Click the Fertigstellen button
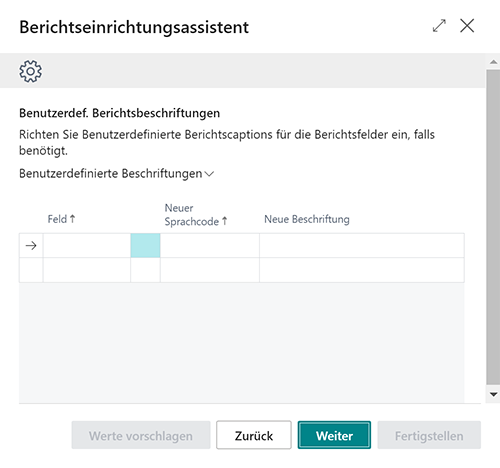The height and width of the screenshot is (468, 500). click(x=429, y=435)
